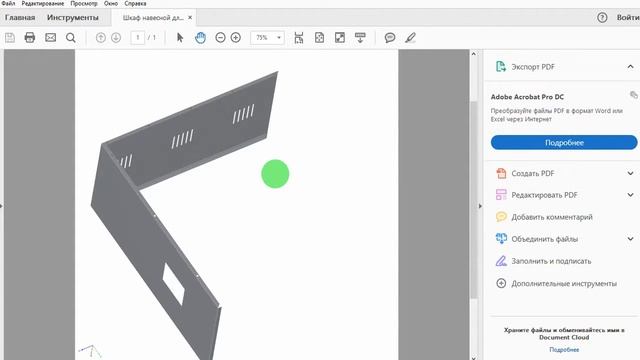Zoom in with the plus button
The image size is (640, 360).
236,38
